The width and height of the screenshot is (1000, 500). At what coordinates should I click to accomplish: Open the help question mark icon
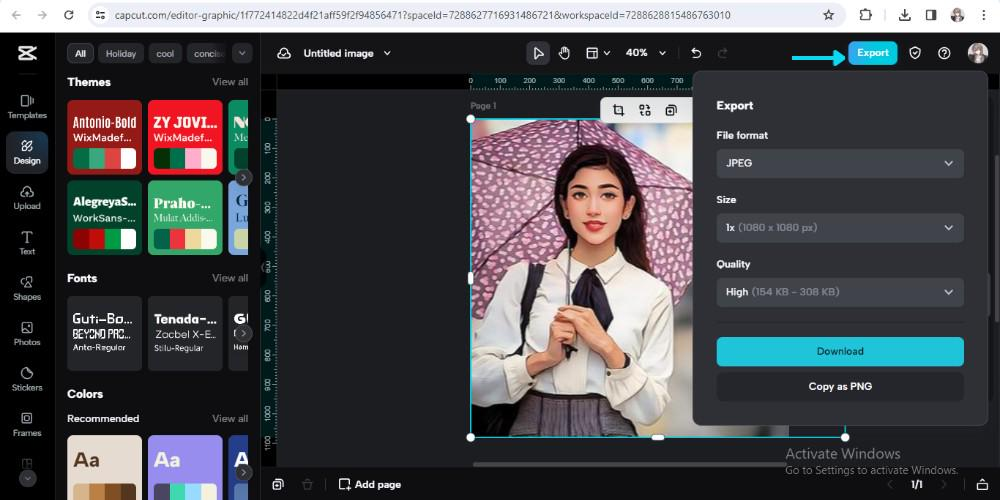[944, 53]
